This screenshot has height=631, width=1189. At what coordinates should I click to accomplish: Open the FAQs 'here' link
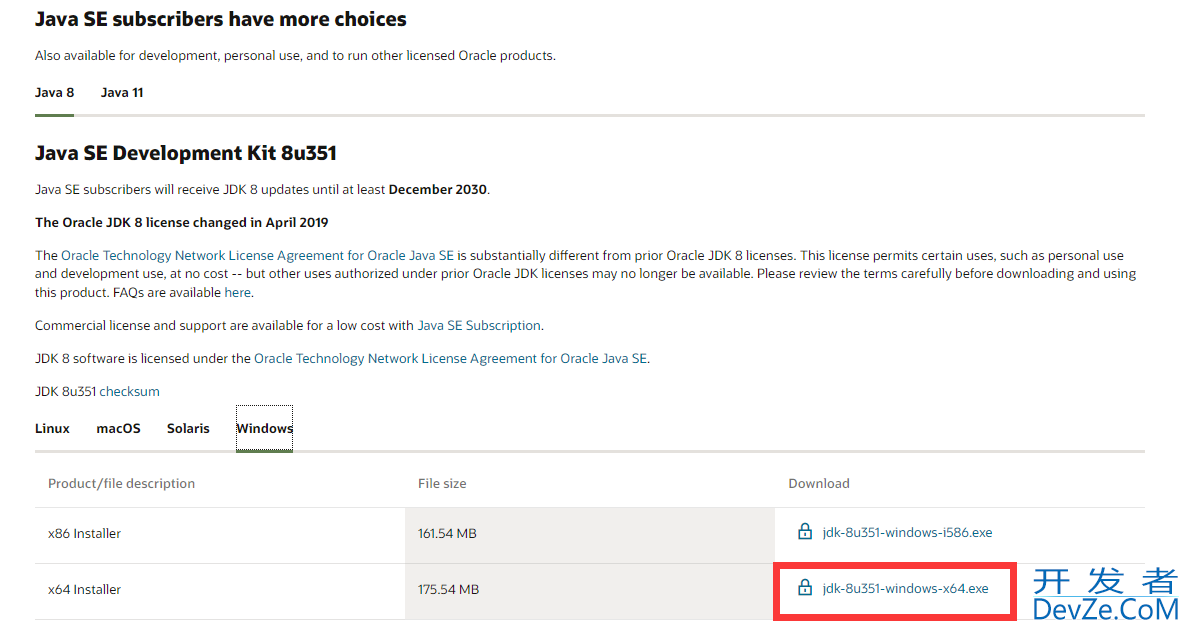[237, 293]
